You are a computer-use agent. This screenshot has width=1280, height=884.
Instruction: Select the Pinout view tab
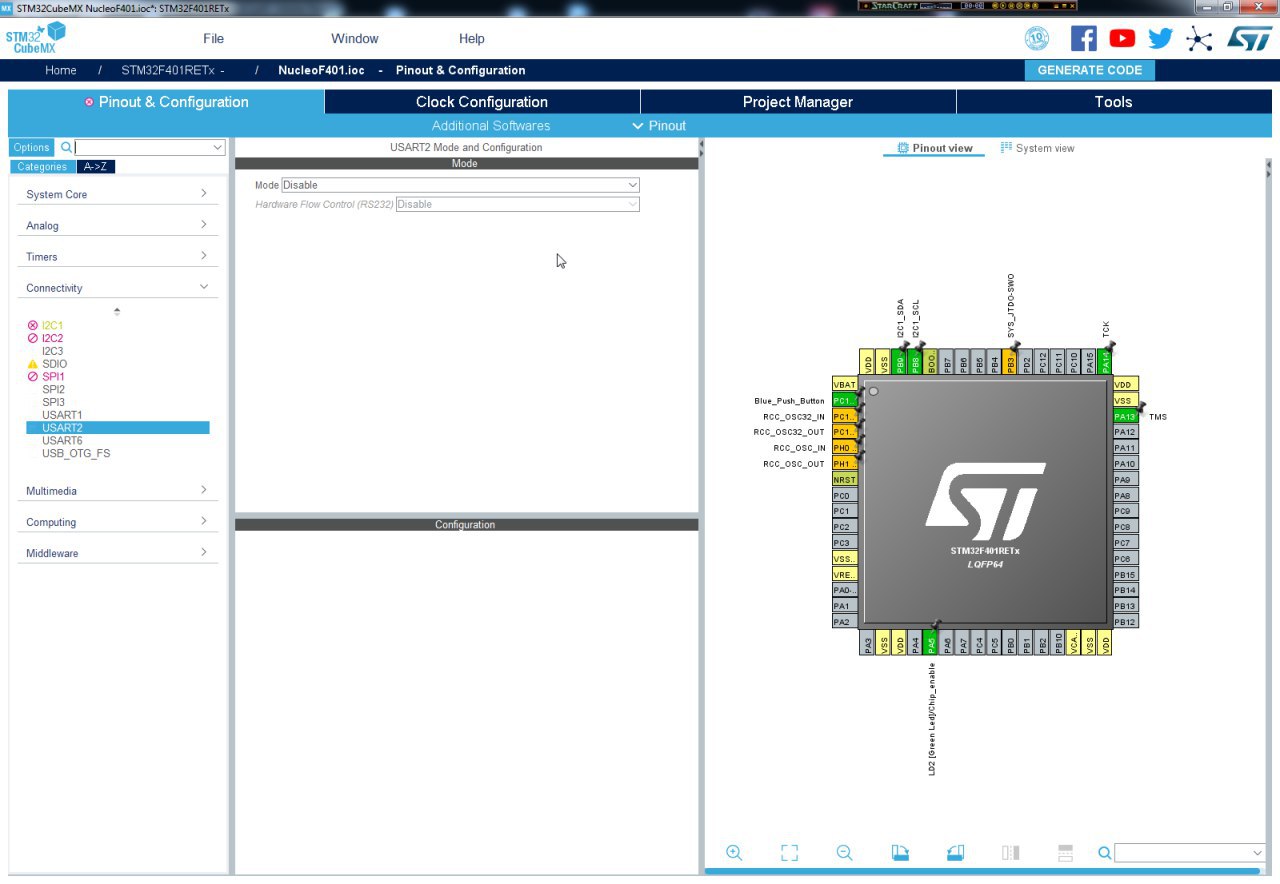pos(934,148)
